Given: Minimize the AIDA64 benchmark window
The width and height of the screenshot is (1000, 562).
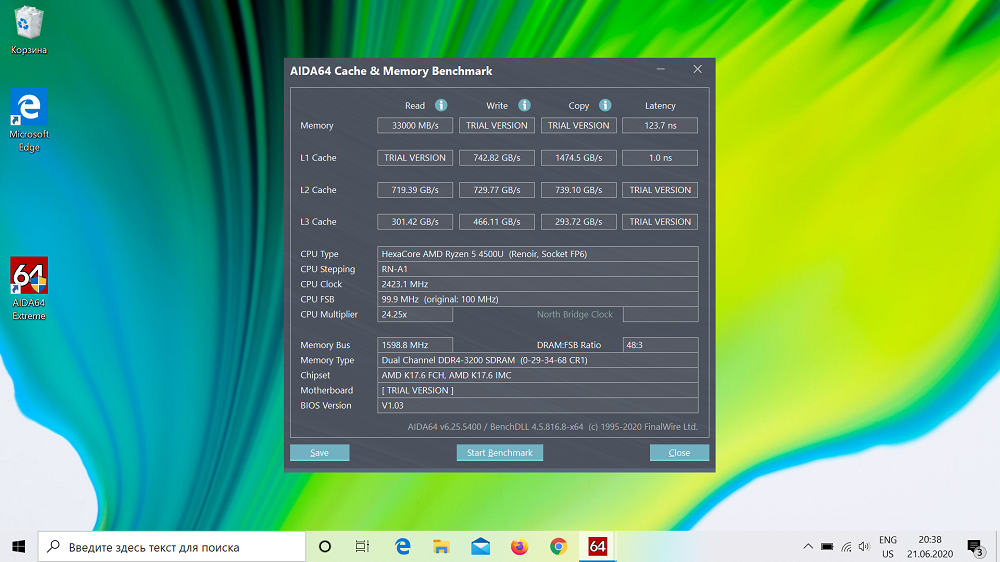Looking at the screenshot, I should [661, 70].
